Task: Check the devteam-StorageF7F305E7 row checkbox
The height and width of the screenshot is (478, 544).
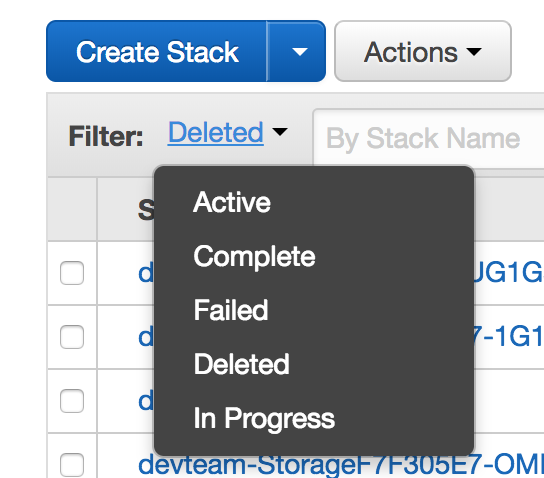Action: [x=72, y=465]
